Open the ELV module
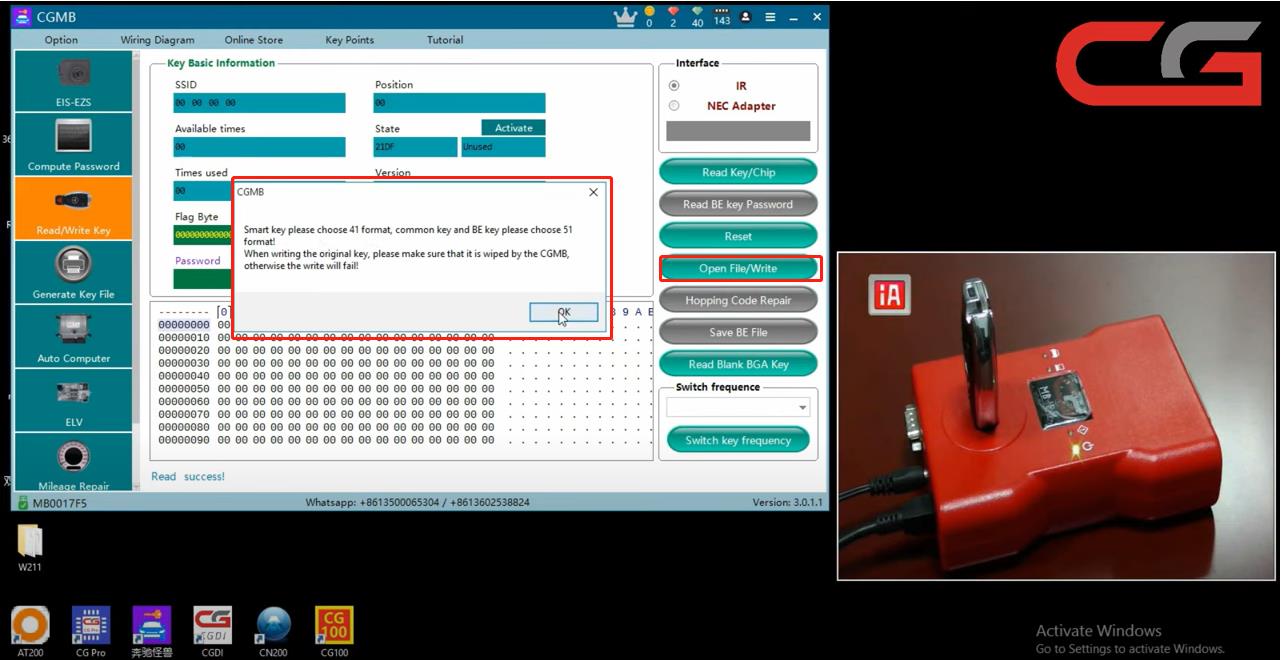Viewport: 1281px width, 660px height. [x=74, y=401]
